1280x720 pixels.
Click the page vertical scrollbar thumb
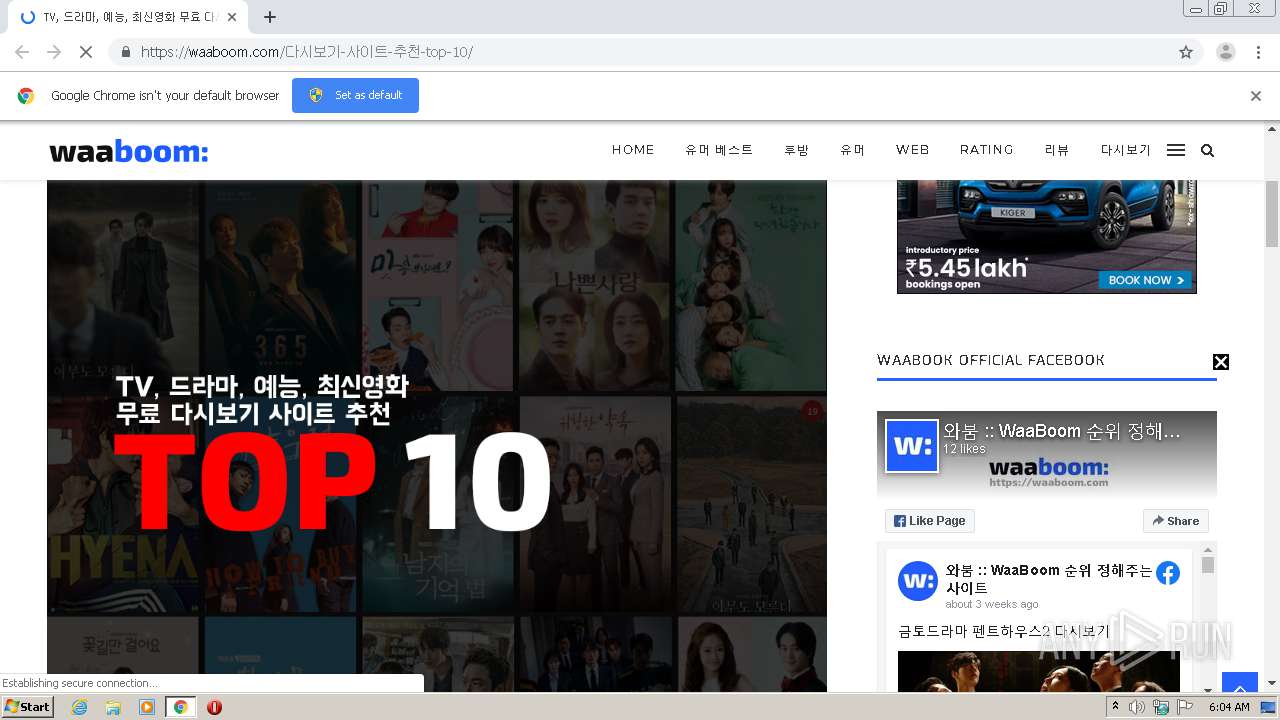1272,214
